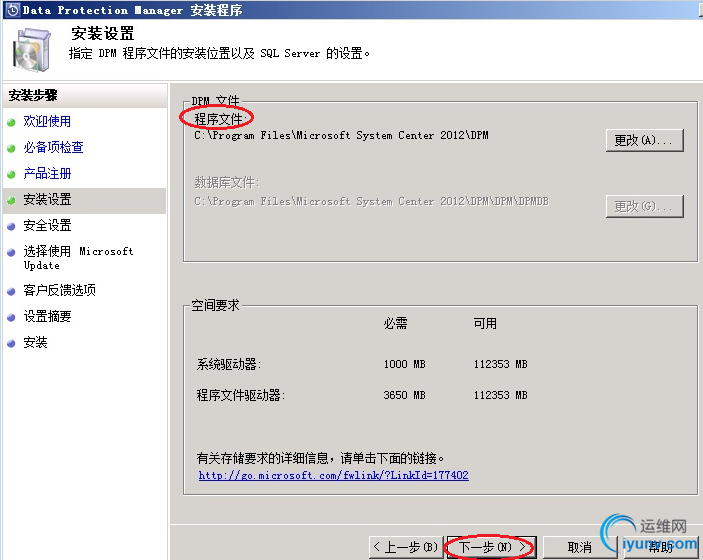Click the 数据库文件 label

(x=227, y=182)
